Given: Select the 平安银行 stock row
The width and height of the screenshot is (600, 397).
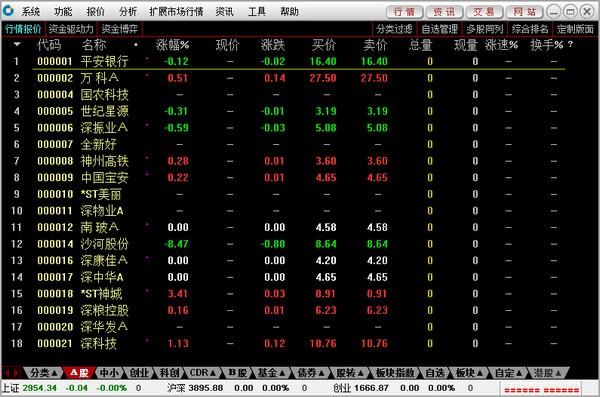Looking at the screenshot, I should point(298,61).
